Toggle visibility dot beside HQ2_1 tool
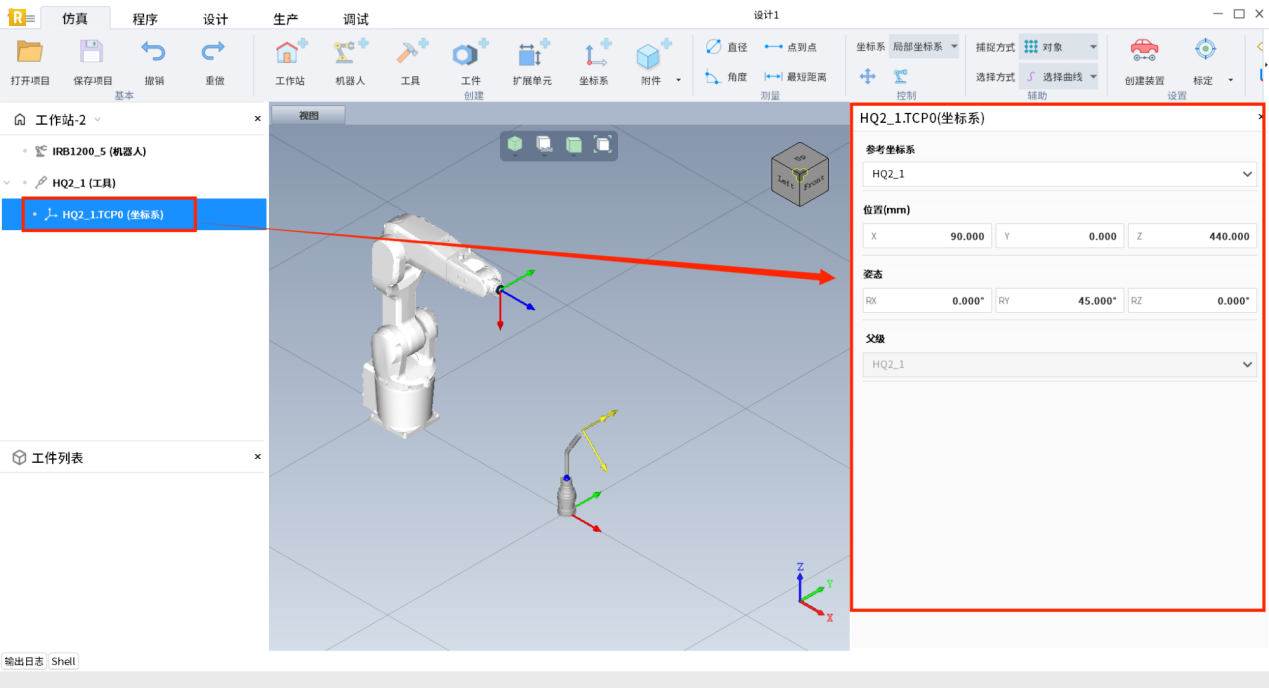This screenshot has height=688, width=1269. pyautogui.click(x=25, y=183)
